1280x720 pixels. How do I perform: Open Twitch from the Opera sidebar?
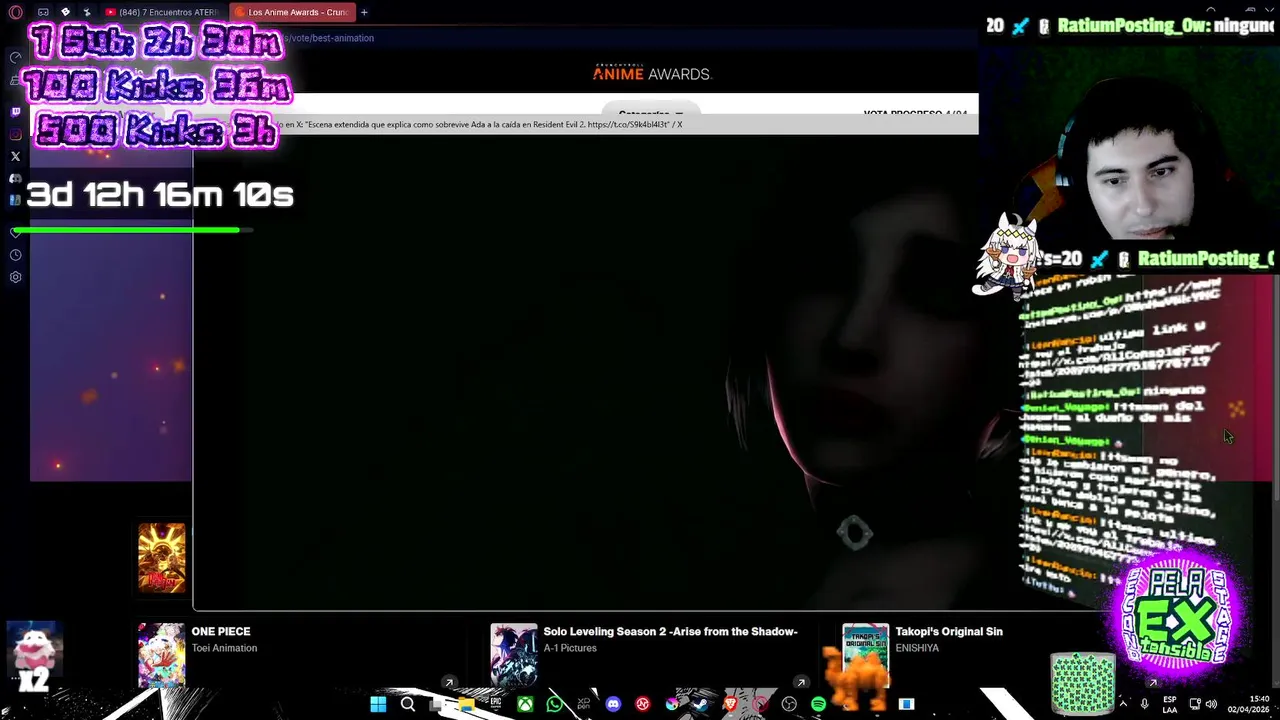(x=15, y=112)
